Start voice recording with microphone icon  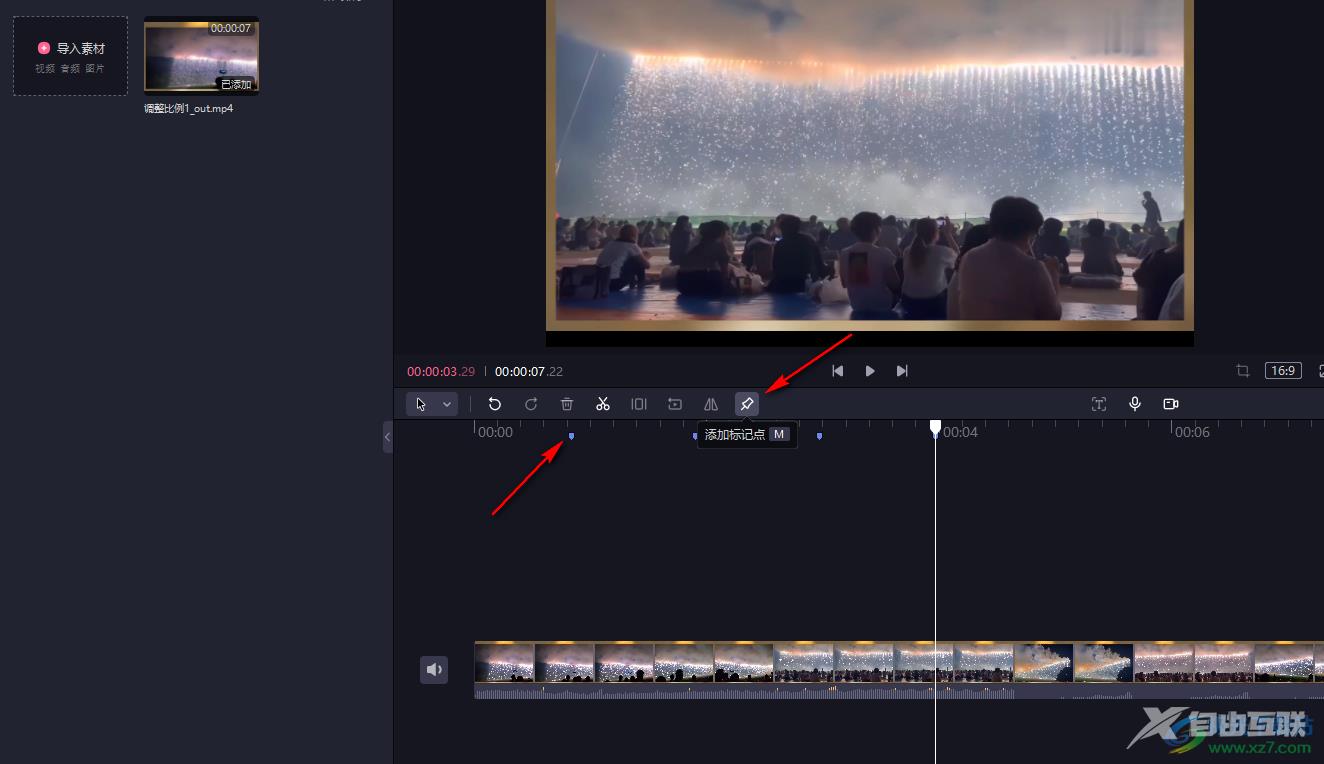[1135, 404]
